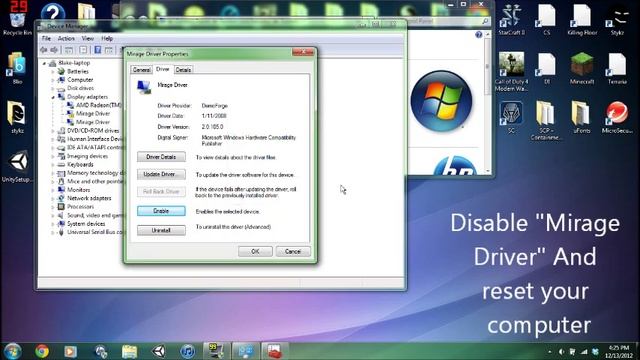The width and height of the screenshot is (640, 360).
Task: Click the Windows Start orb
Action: (12, 351)
